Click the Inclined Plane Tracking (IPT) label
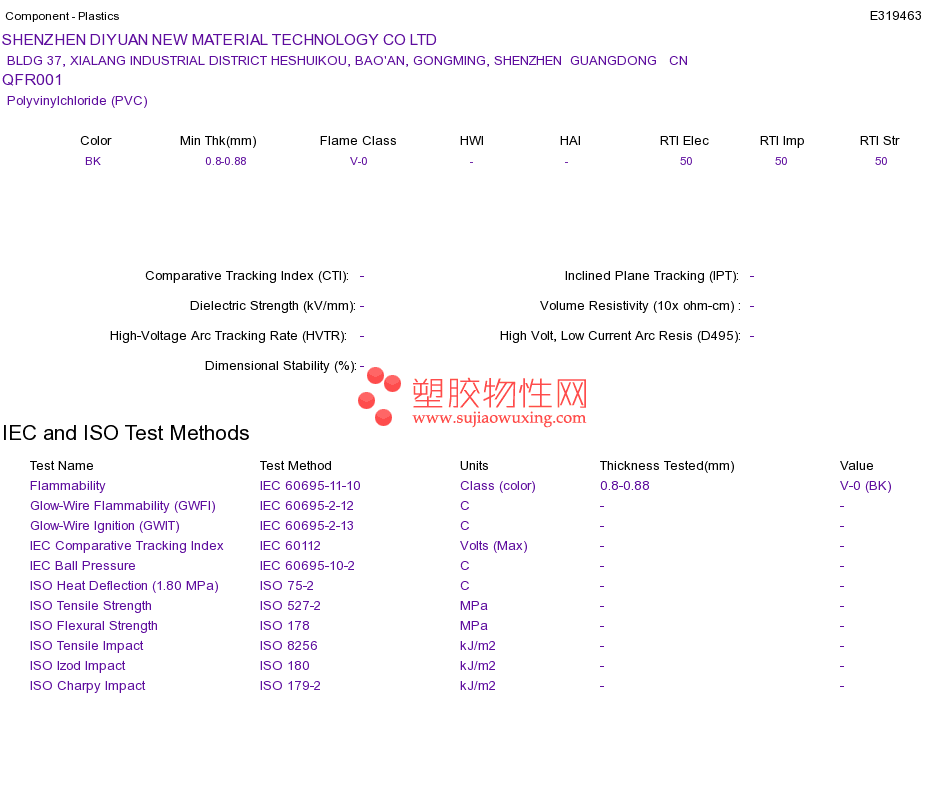 point(651,276)
